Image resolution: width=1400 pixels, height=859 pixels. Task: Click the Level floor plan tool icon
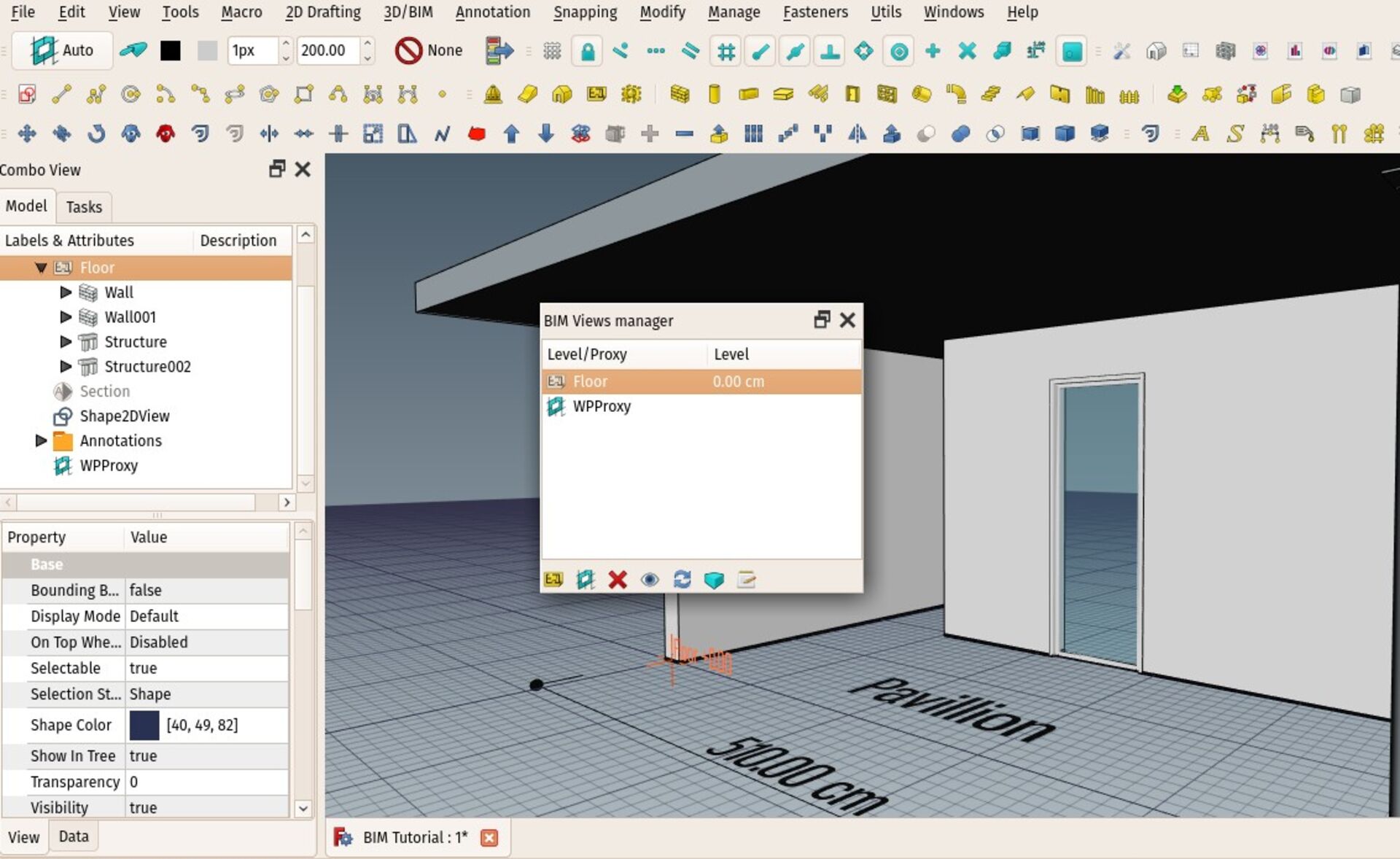pos(597,94)
